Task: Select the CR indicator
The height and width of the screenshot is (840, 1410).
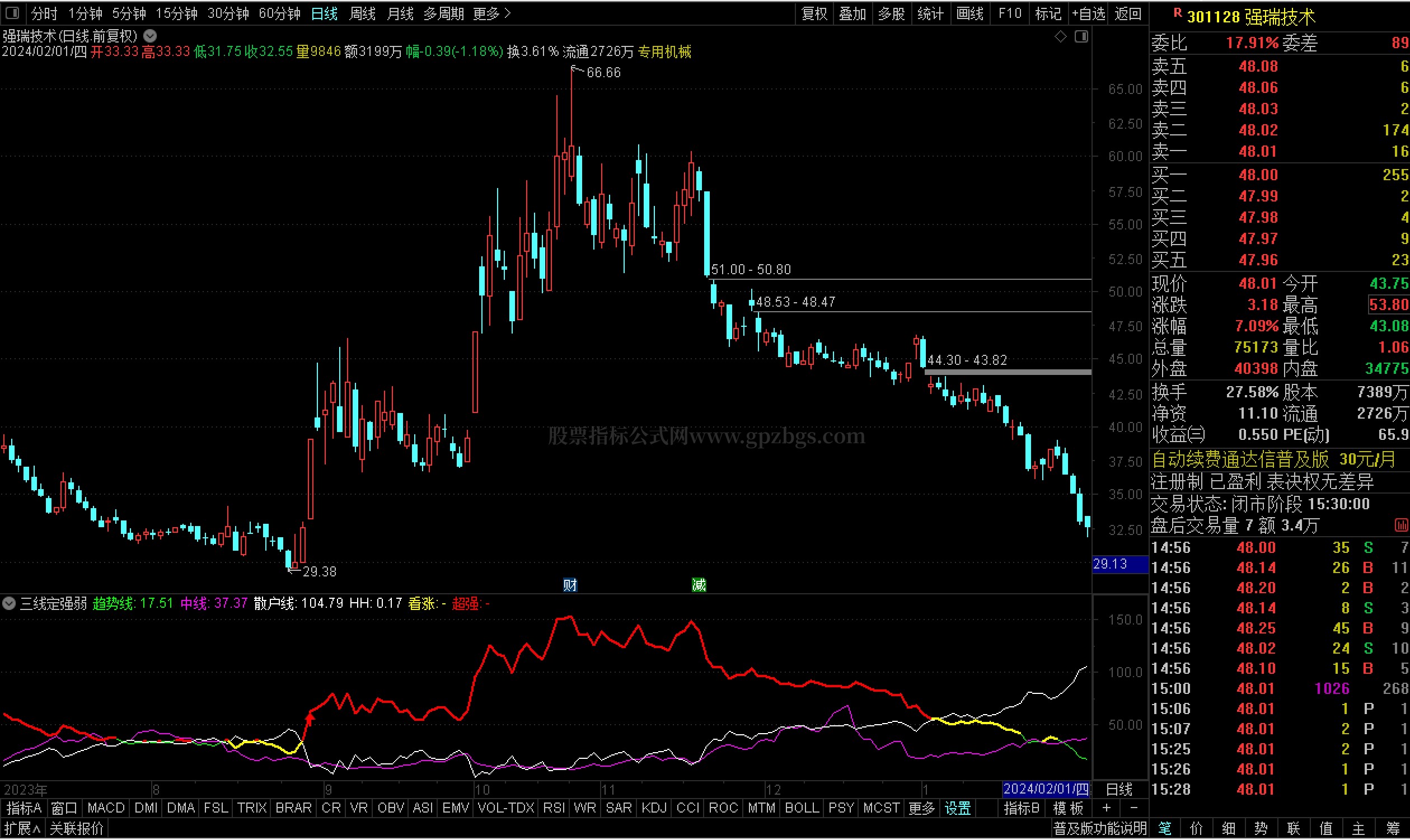Action: click(x=331, y=808)
